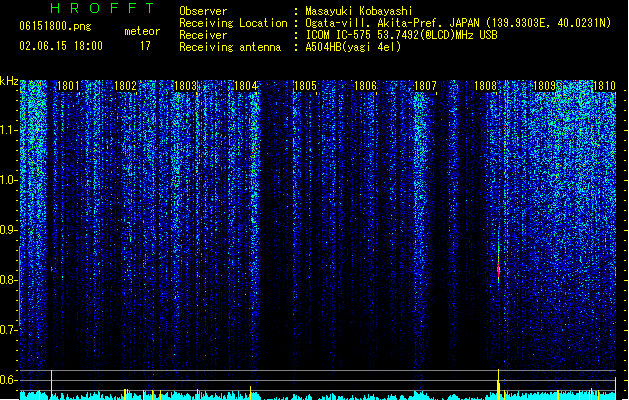Click the meteor label
Viewport: 629px width, 400px height.
click(142, 31)
